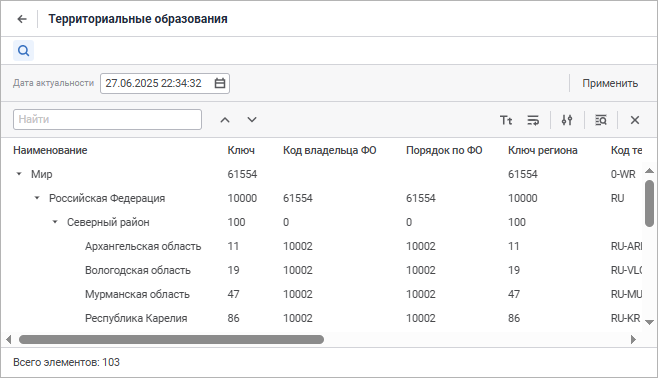Click the scroll right arrow
The image size is (658, 378).
tap(634, 339)
